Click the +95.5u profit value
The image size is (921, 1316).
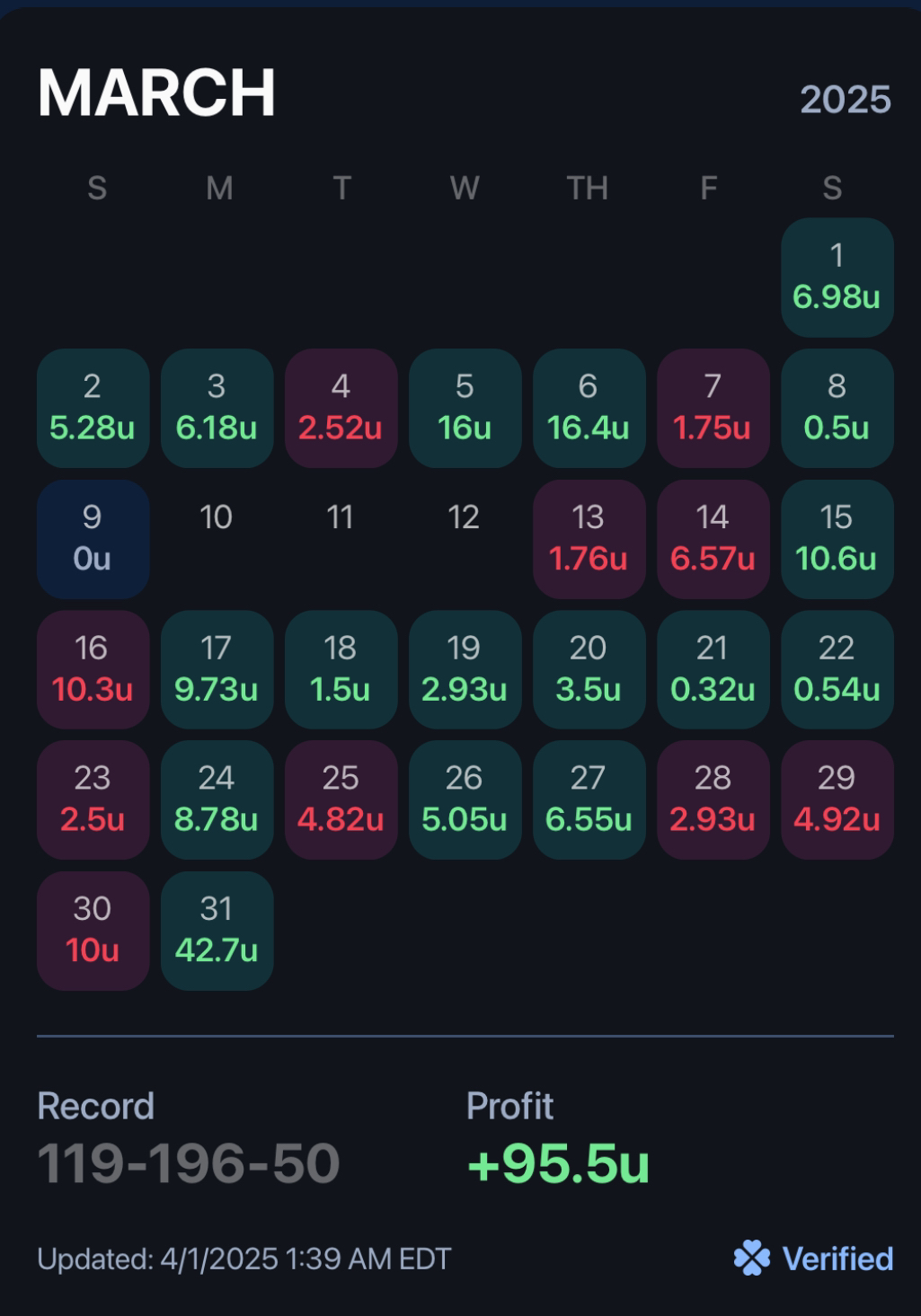pyautogui.click(x=558, y=1163)
